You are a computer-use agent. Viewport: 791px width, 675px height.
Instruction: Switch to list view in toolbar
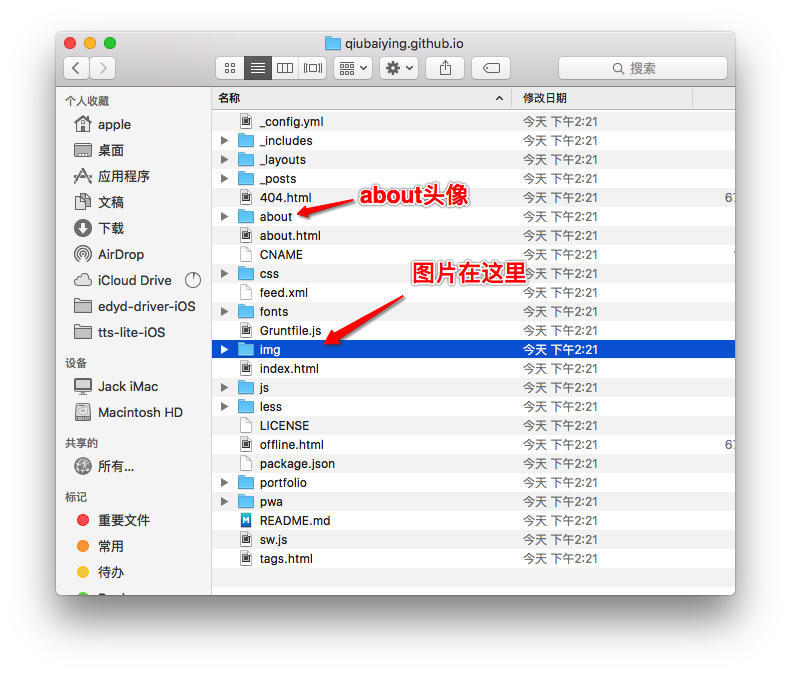click(258, 68)
